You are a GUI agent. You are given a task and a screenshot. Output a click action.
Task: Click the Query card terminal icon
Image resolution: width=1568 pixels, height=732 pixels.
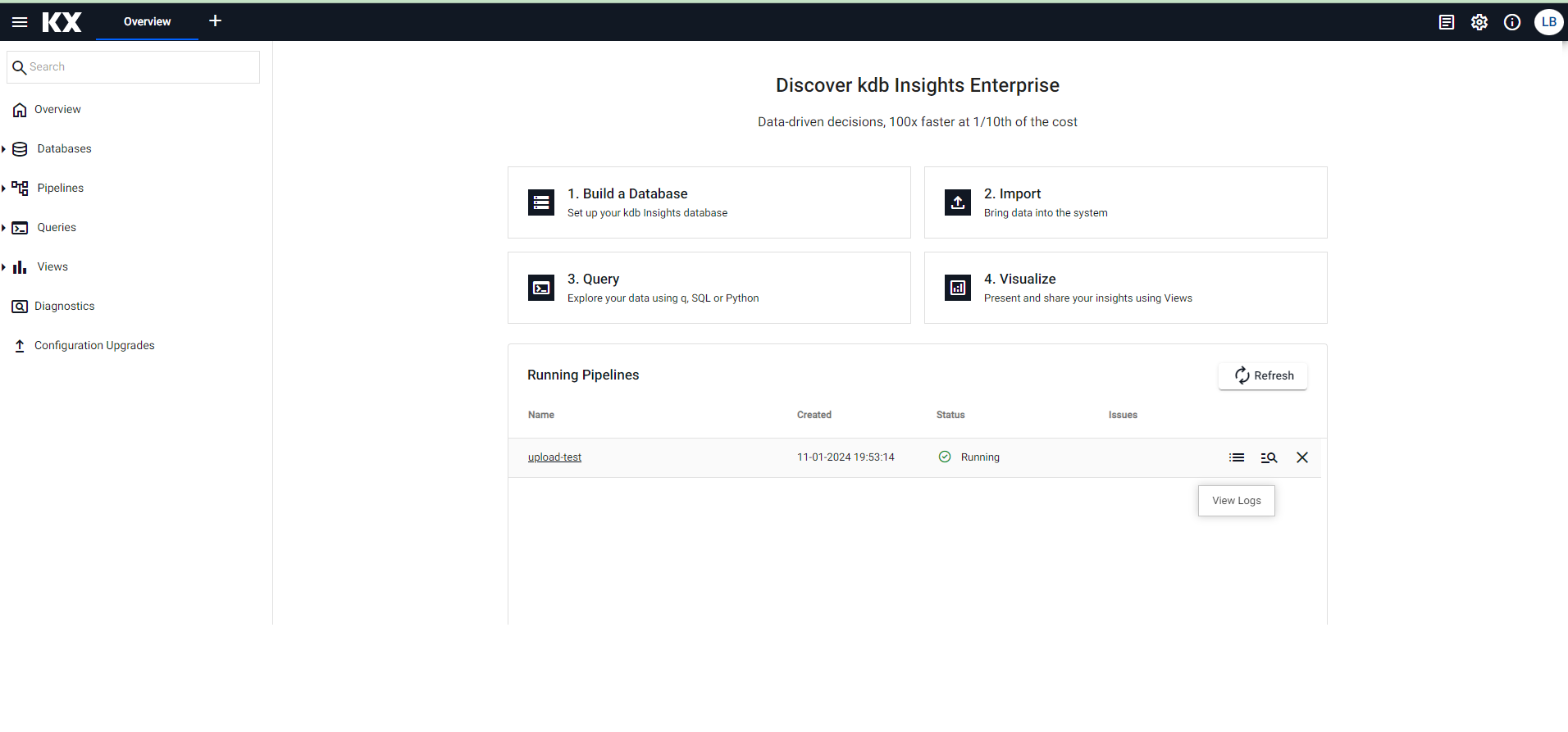pos(541,288)
